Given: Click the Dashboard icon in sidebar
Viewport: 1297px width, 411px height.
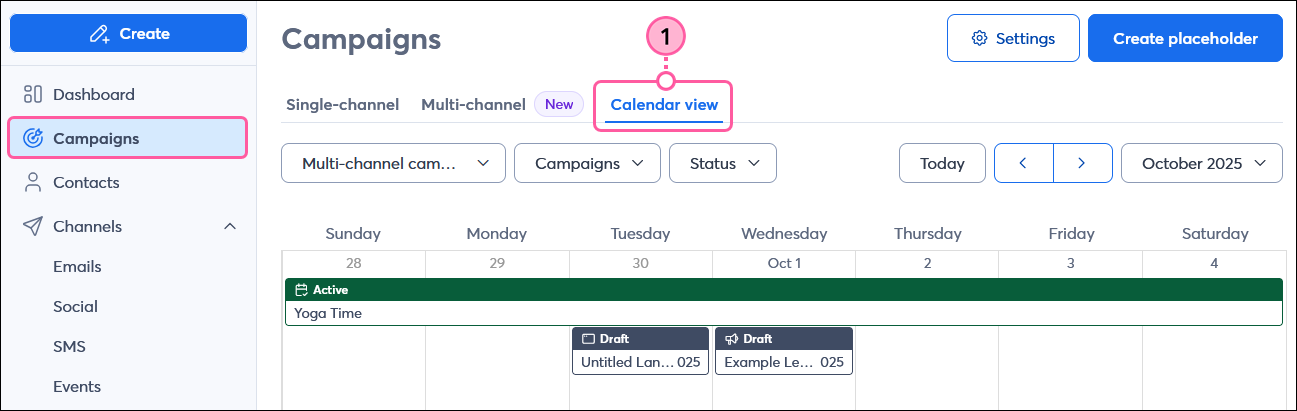Looking at the screenshot, I should pyautogui.click(x=33, y=95).
